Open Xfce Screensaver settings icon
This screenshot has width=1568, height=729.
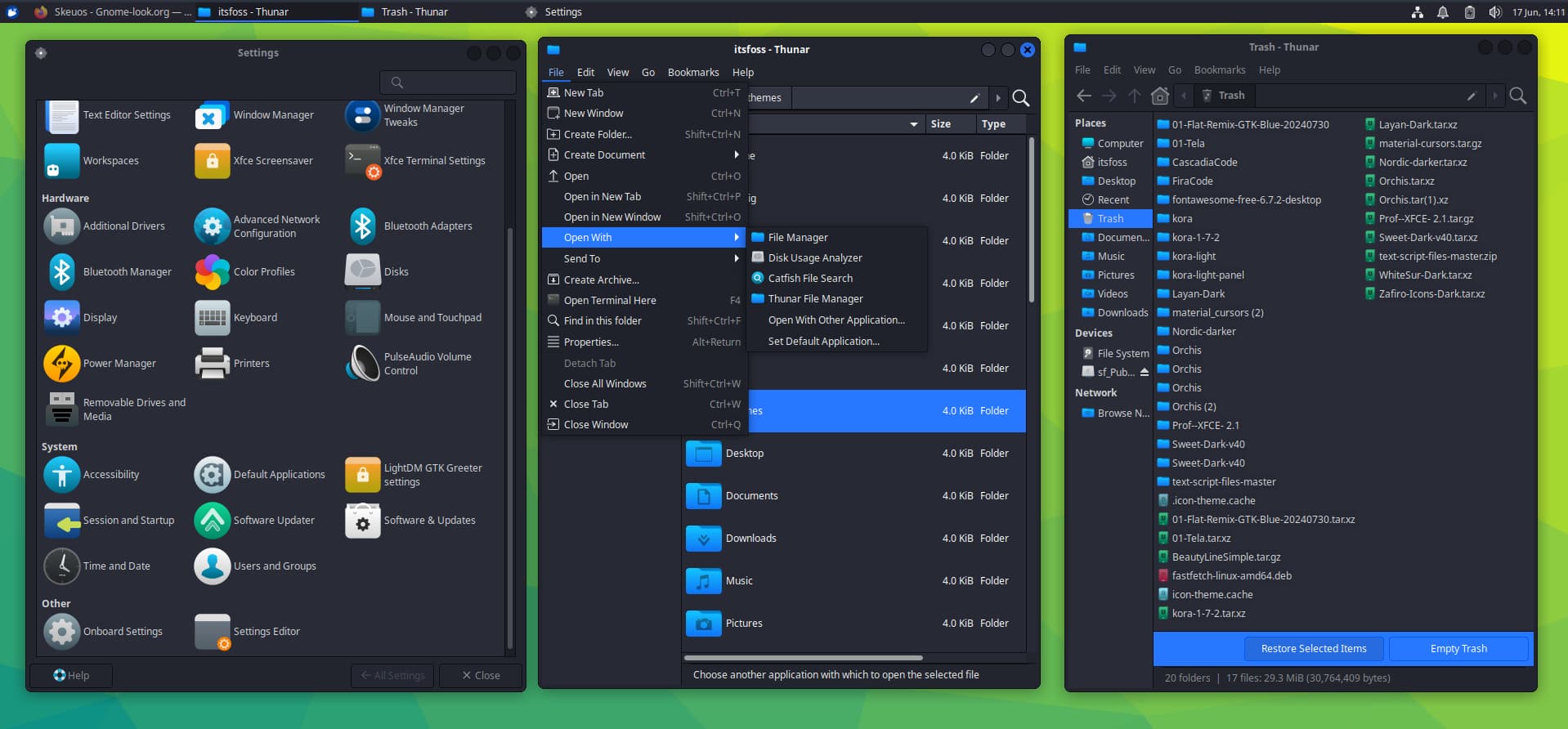click(212, 161)
